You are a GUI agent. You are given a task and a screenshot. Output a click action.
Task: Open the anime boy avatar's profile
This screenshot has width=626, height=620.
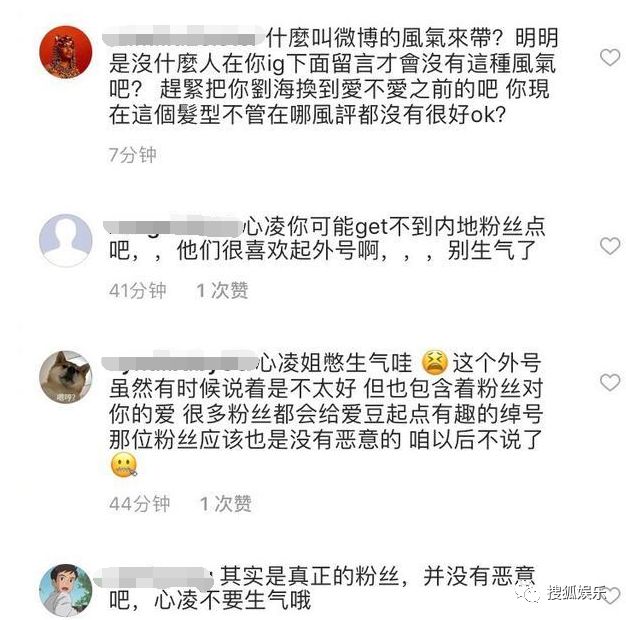(x=65, y=590)
